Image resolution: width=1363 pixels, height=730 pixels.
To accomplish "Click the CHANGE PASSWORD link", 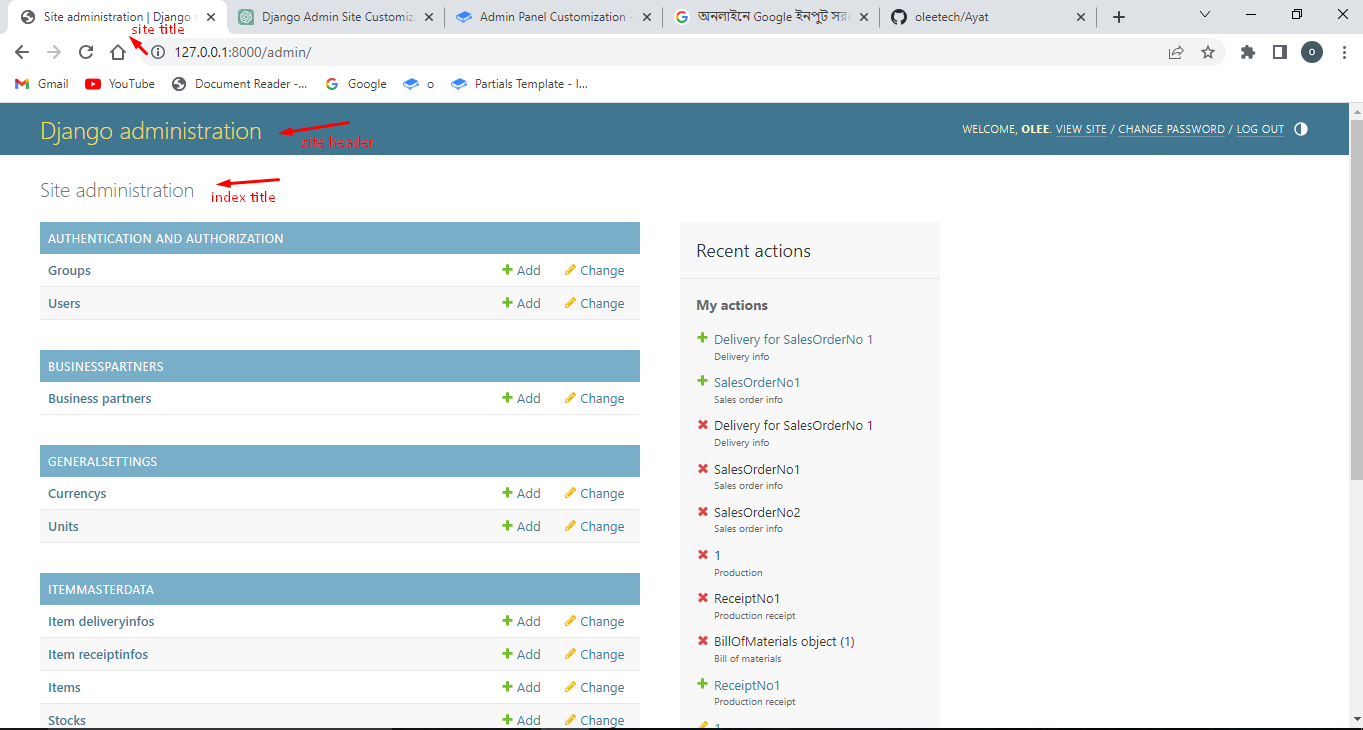I will (1171, 129).
